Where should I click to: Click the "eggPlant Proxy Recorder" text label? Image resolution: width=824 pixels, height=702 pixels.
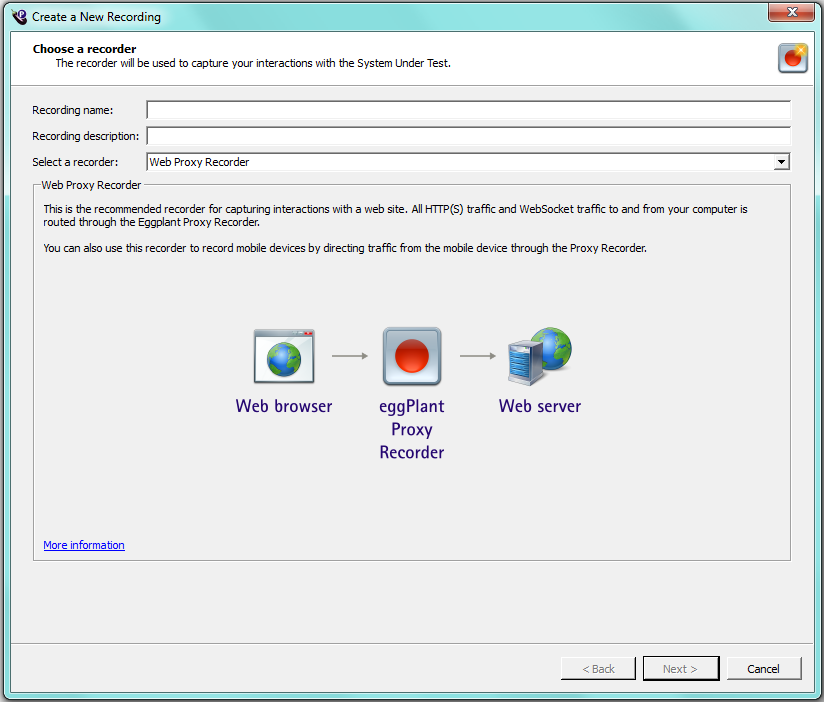click(412, 429)
